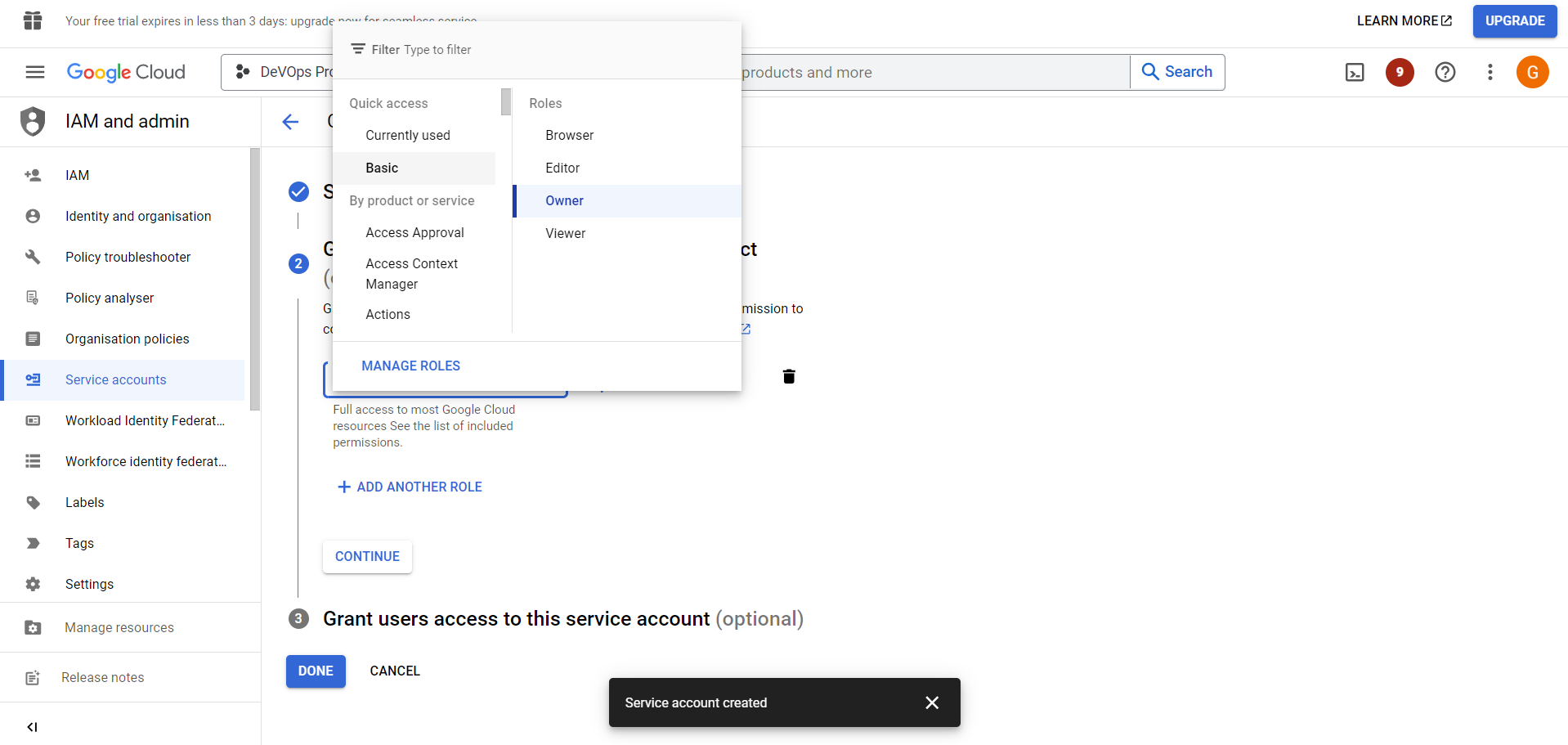Open the notifications badge showing 9
Screen dimensions: 1568x745
tap(1400, 73)
